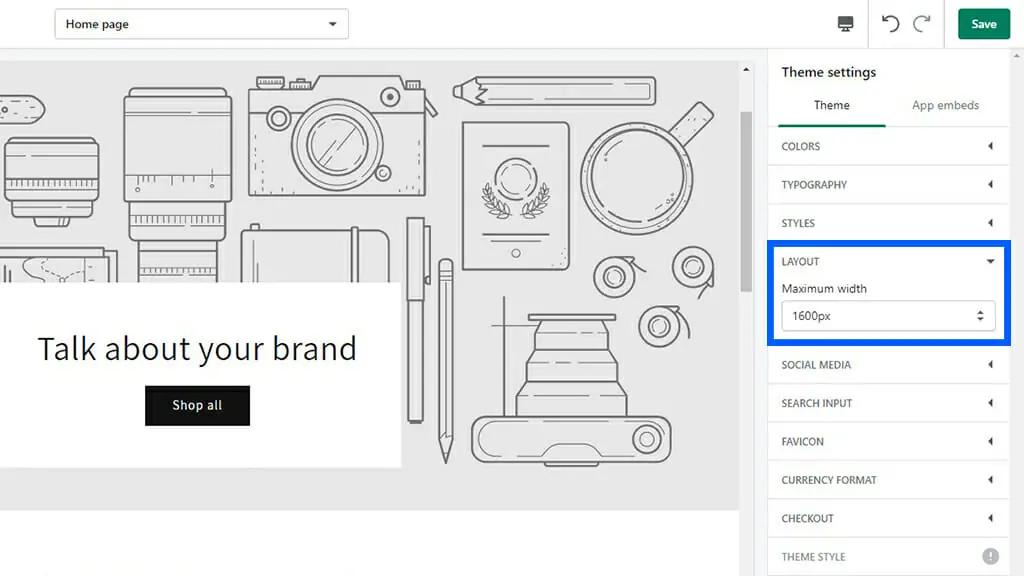Open the Home page dropdown
The width and height of the screenshot is (1024, 576).
[201, 24]
